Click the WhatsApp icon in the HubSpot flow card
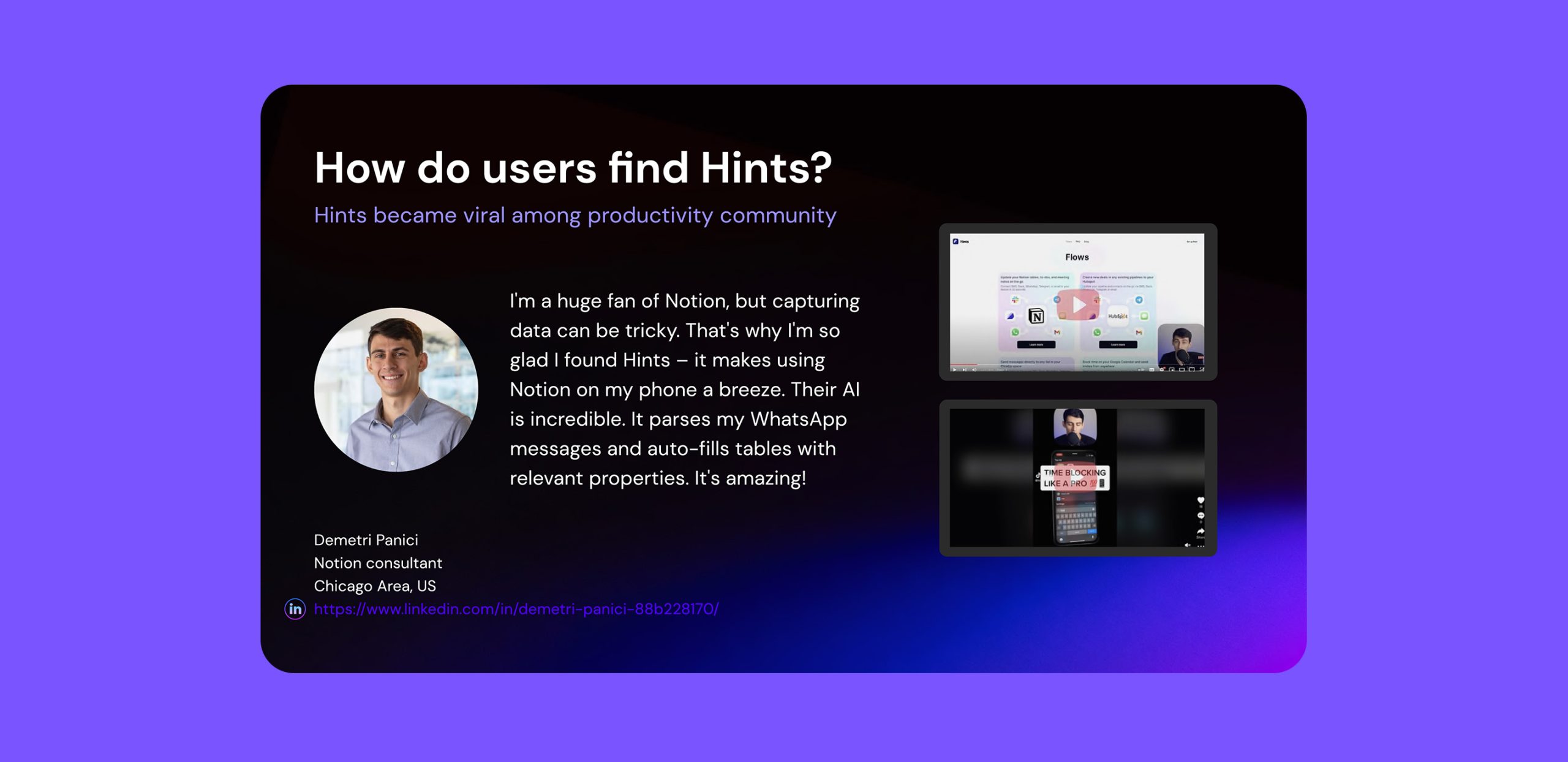 1097,333
